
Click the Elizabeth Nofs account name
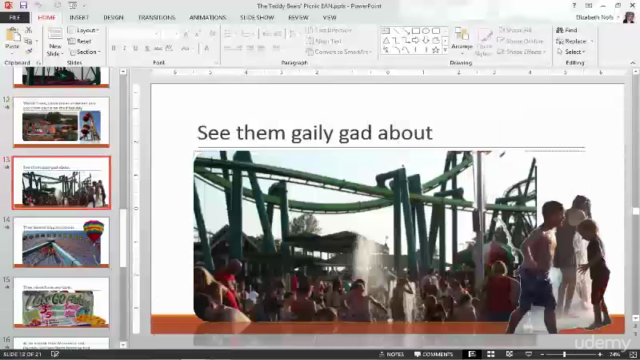[x=594, y=18]
